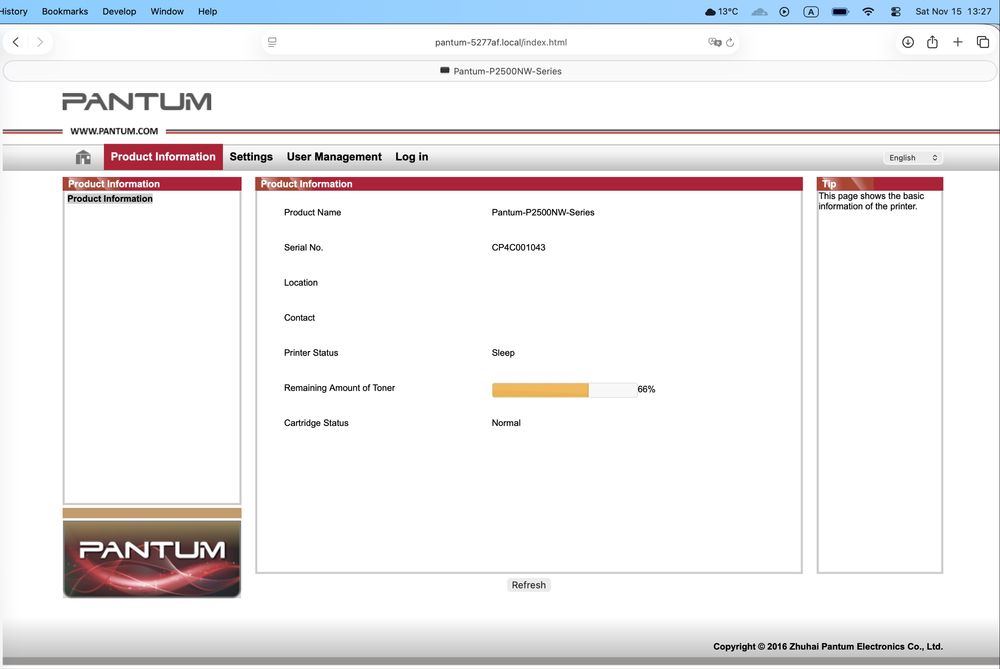Screen dimensions: 1000x669
Task: Click the Tip panel description text
Action: pos(871,201)
